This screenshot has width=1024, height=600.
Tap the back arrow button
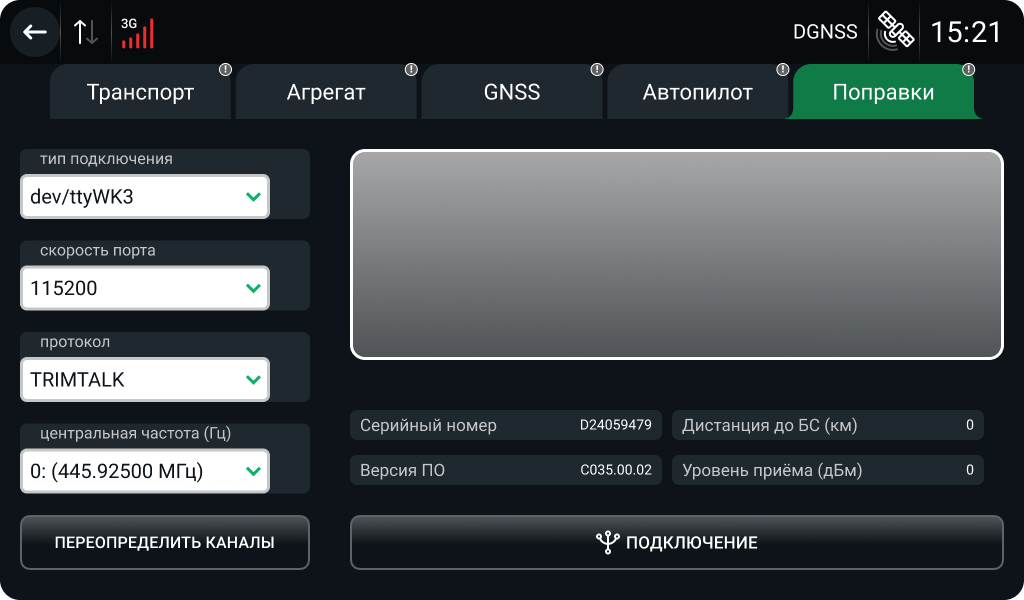tap(35, 32)
